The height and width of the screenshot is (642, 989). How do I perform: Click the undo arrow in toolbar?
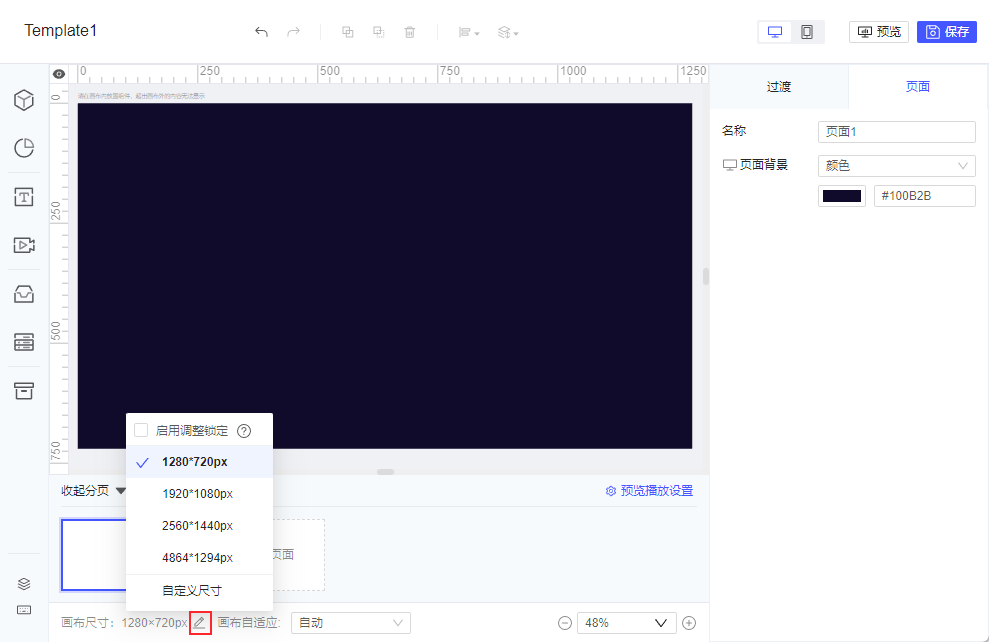pos(261,32)
